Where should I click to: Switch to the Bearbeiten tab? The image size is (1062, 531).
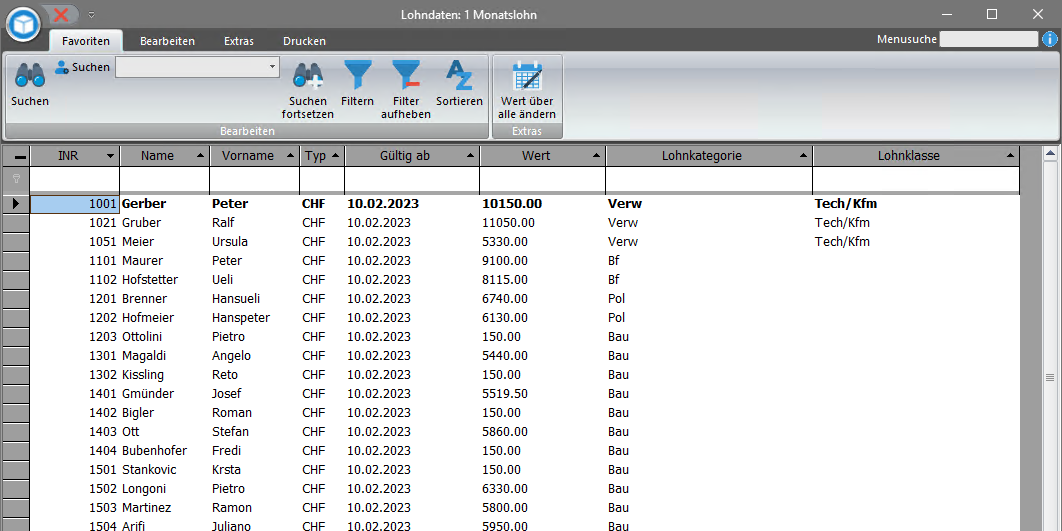(x=167, y=41)
